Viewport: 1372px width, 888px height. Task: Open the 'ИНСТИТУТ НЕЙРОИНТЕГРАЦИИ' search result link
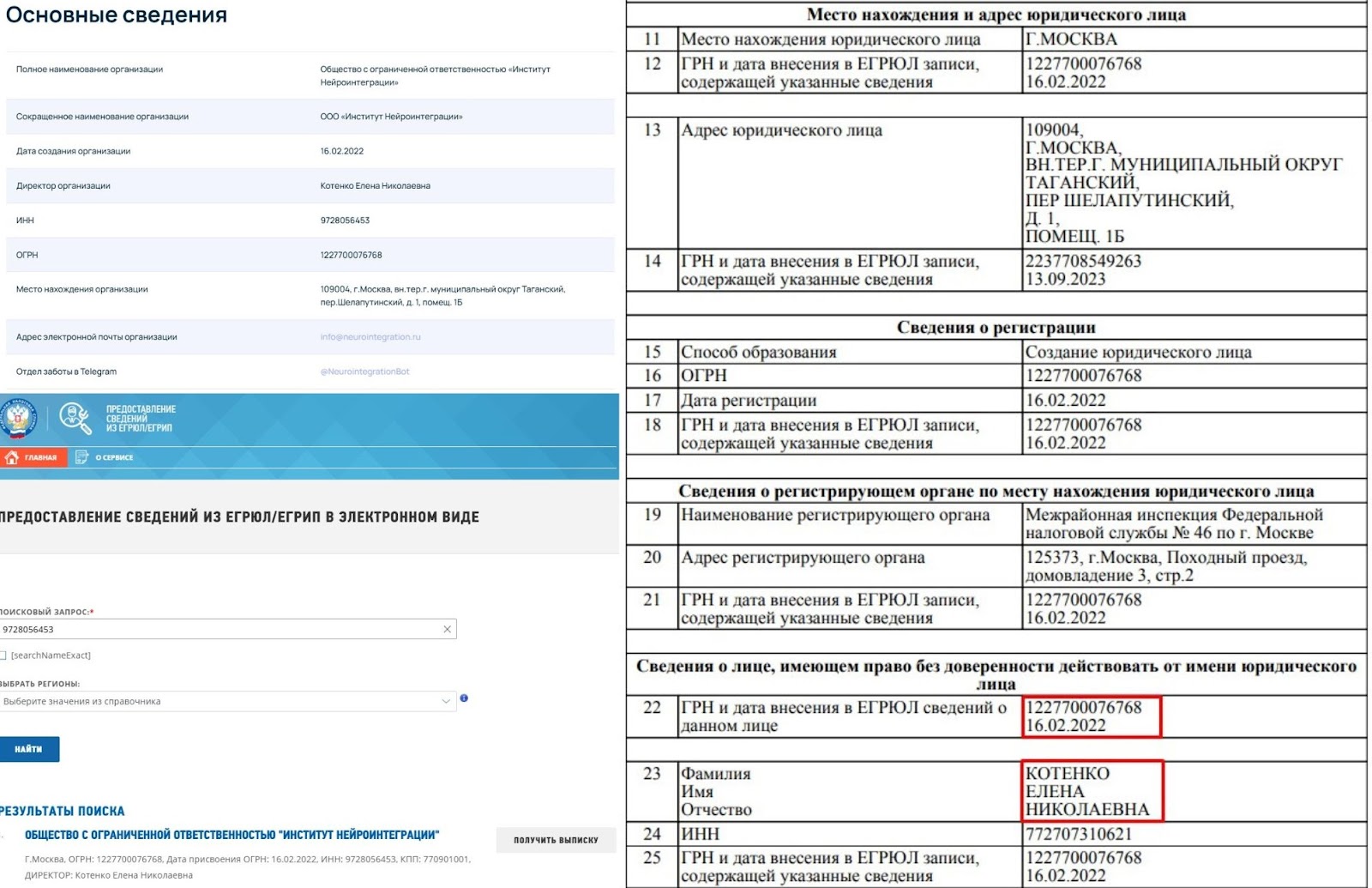[x=232, y=835]
